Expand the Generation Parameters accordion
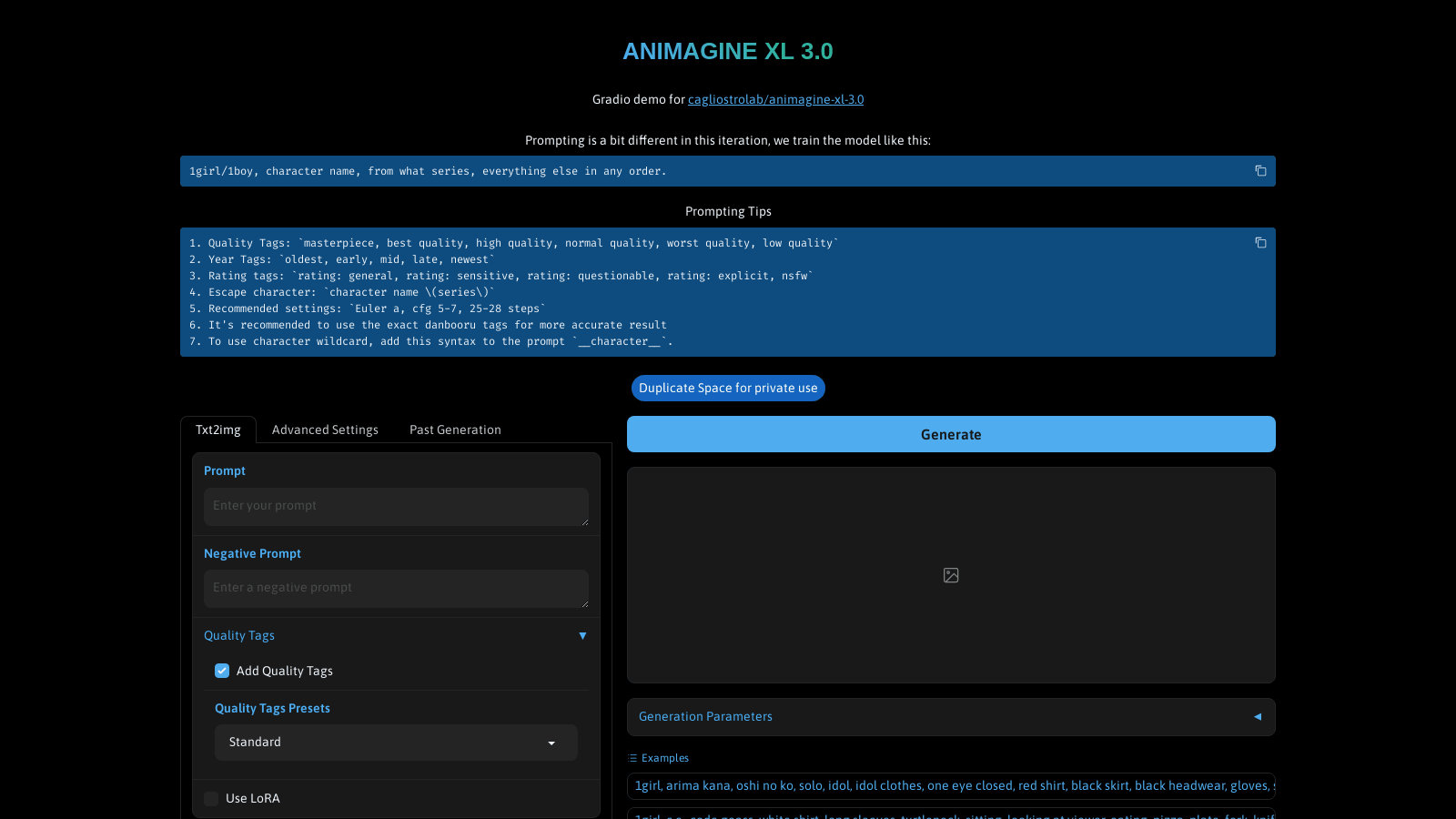This screenshot has width=1456, height=819. tap(1258, 717)
